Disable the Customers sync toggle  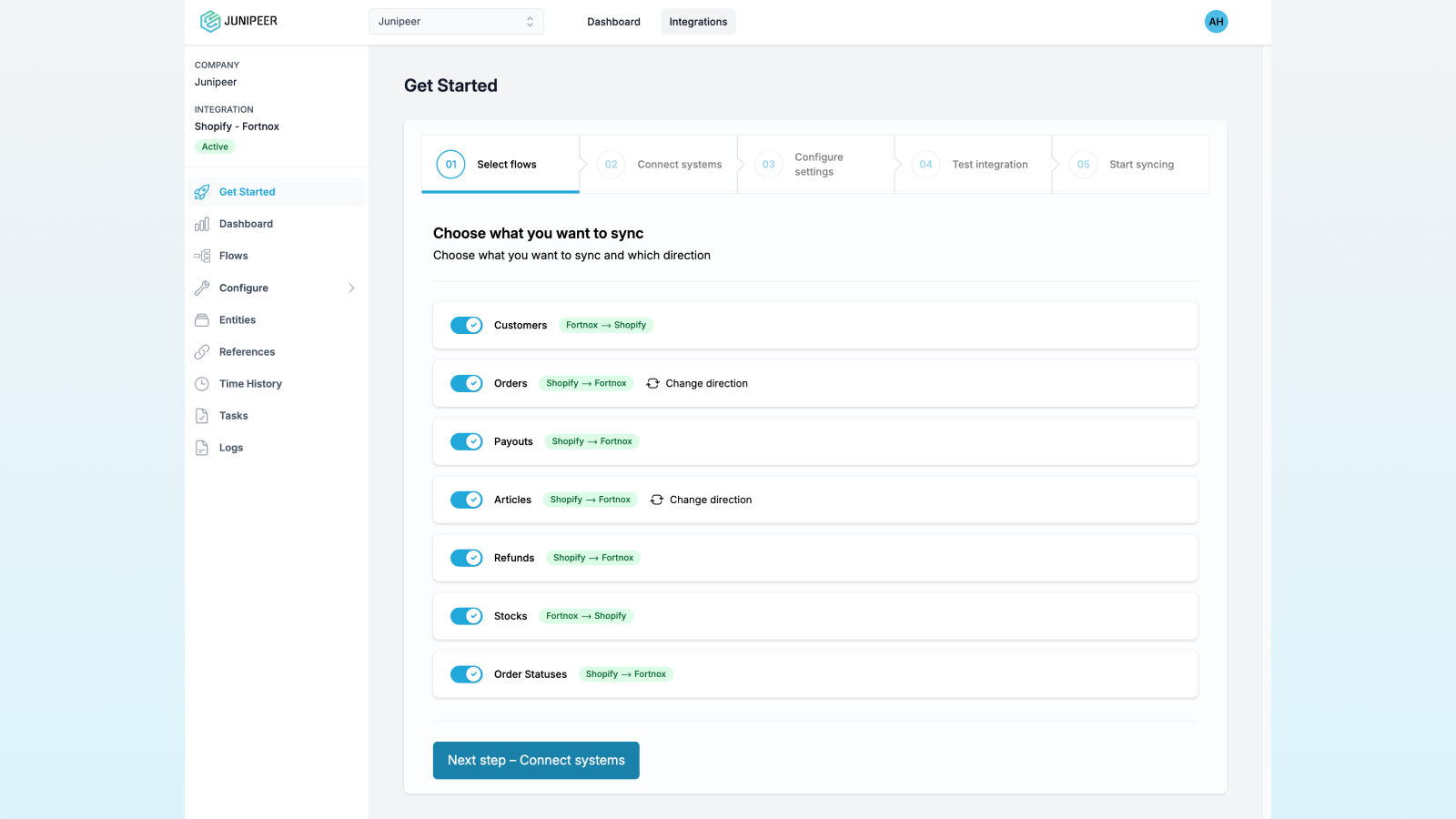pyautogui.click(x=467, y=325)
